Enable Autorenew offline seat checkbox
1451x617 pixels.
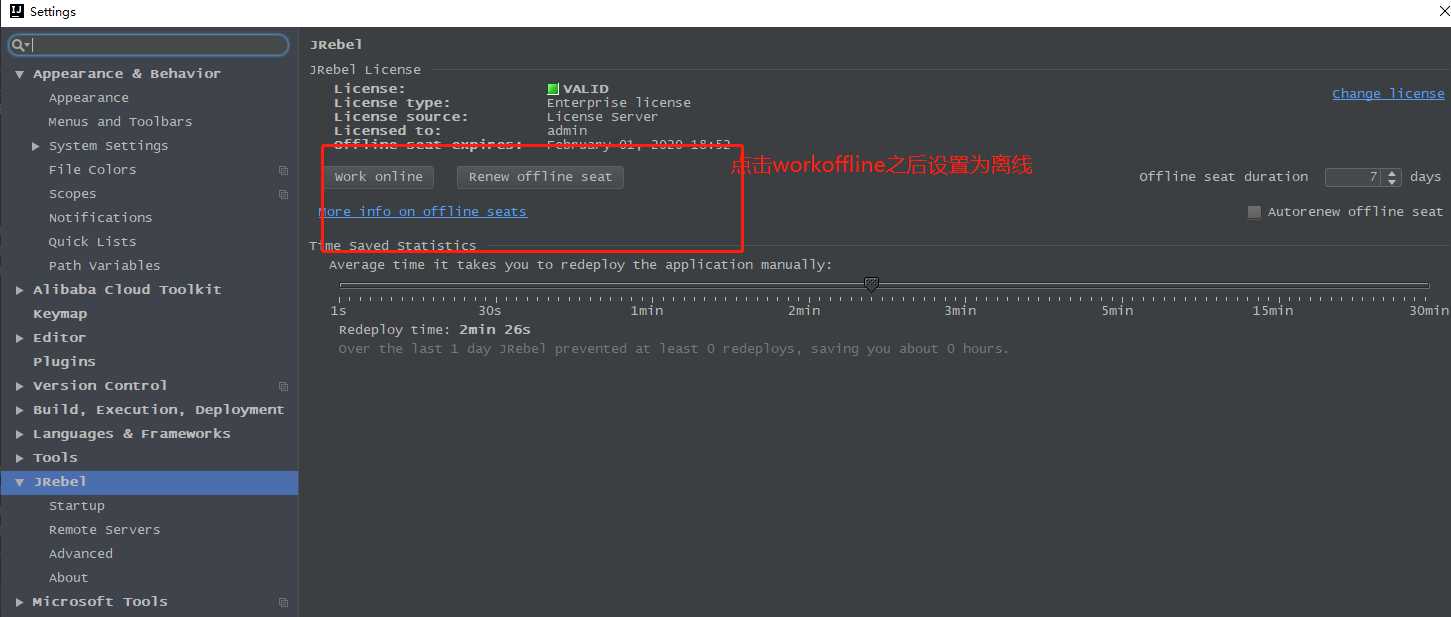[x=1254, y=212]
